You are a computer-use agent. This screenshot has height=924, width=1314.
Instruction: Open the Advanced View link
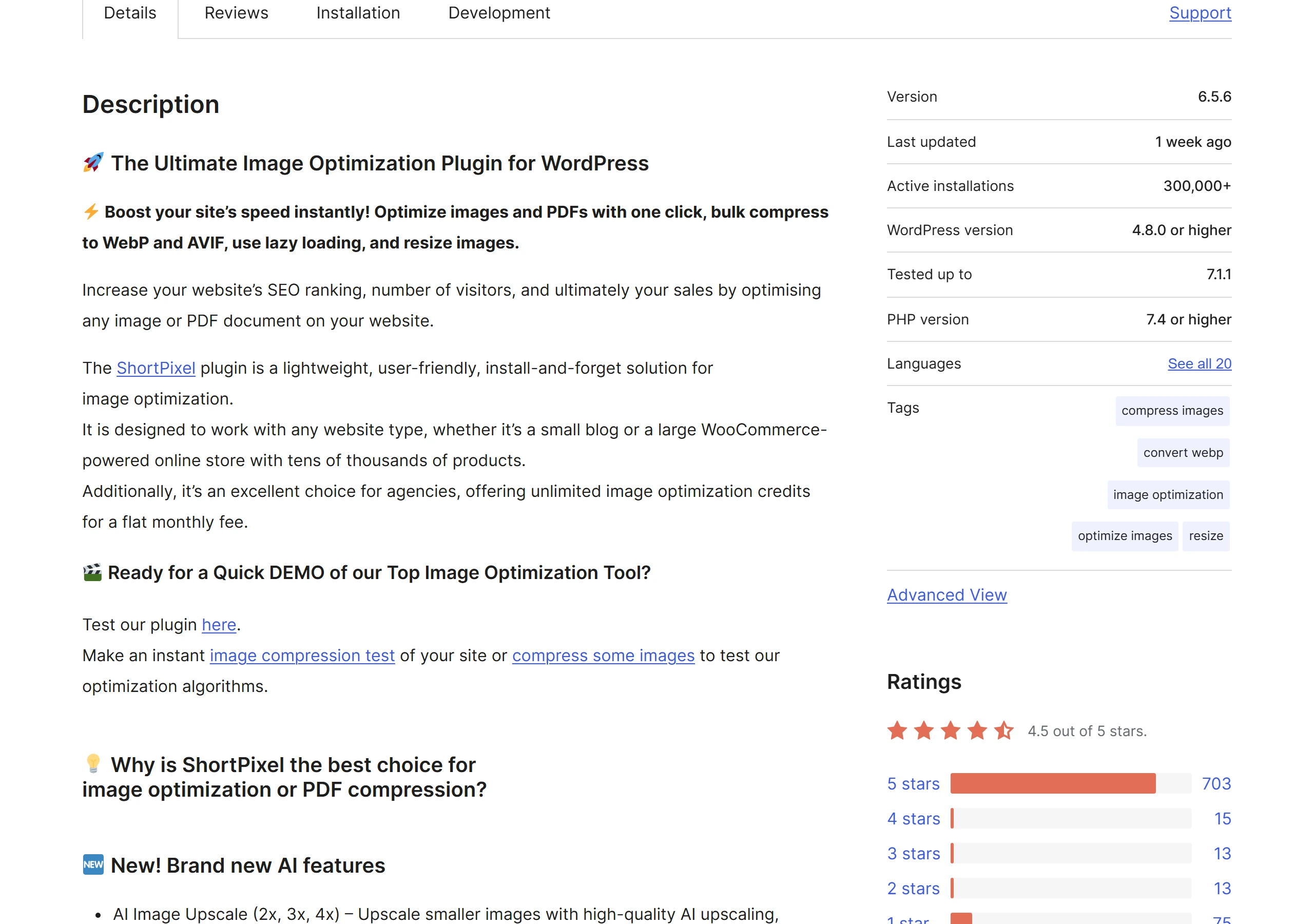[x=946, y=595]
